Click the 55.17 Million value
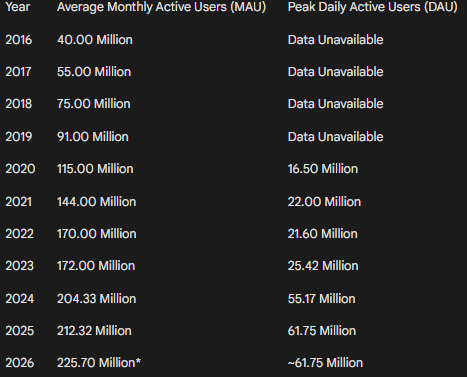 click(x=322, y=299)
